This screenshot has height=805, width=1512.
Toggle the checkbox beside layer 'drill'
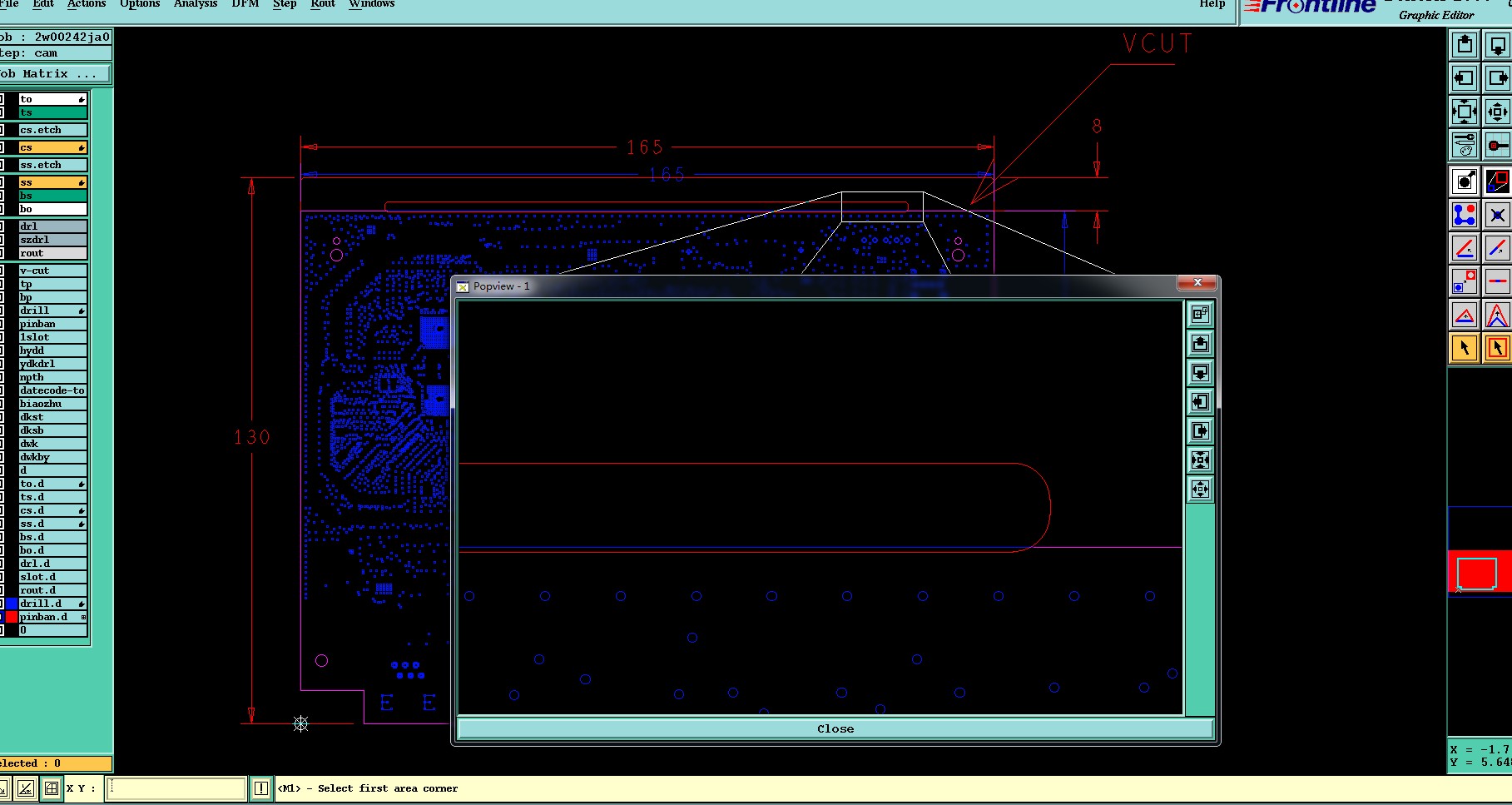[x=2, y=311]
